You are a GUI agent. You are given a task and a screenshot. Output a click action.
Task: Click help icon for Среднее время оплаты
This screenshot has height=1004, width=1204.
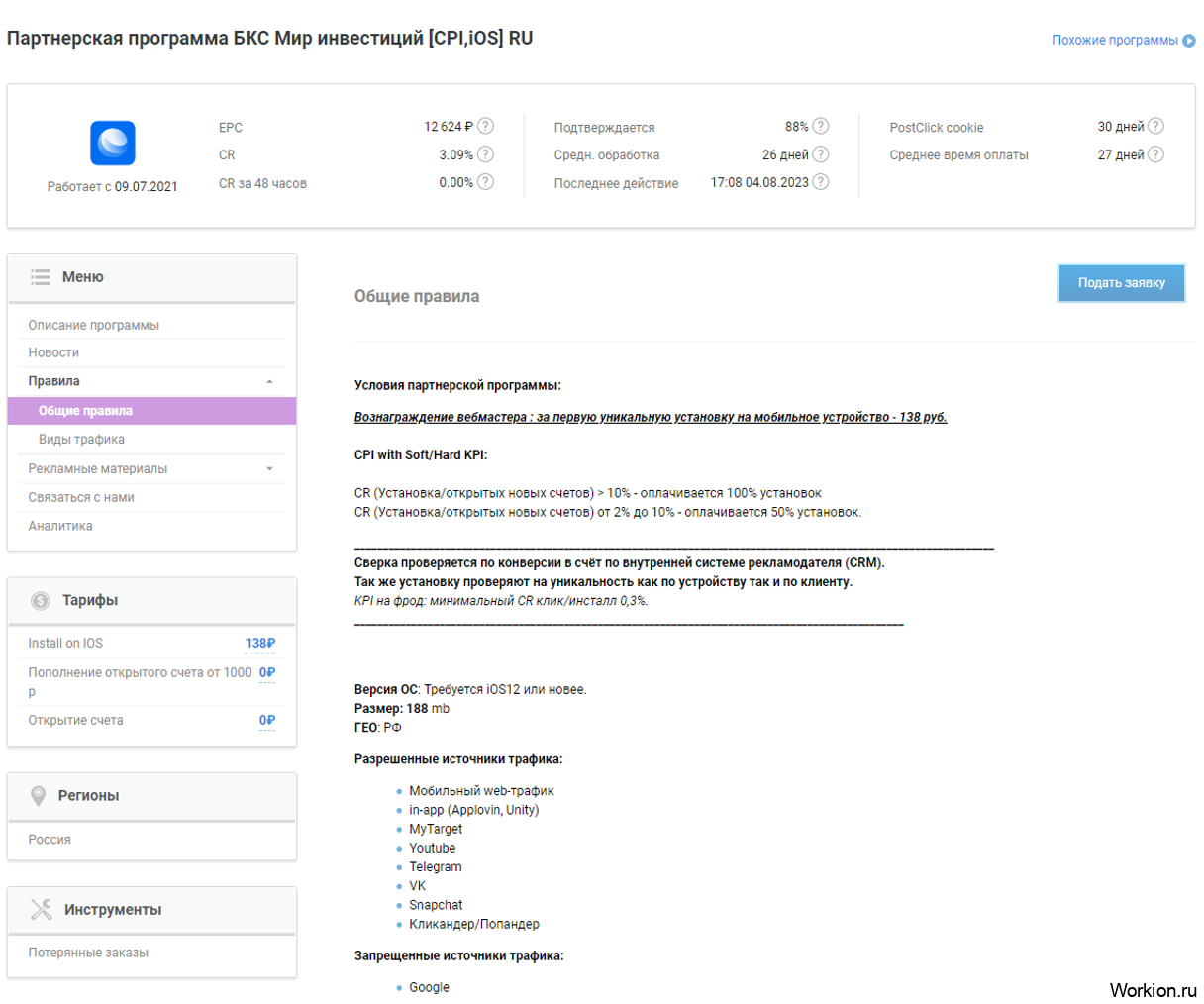[1155, 154]
